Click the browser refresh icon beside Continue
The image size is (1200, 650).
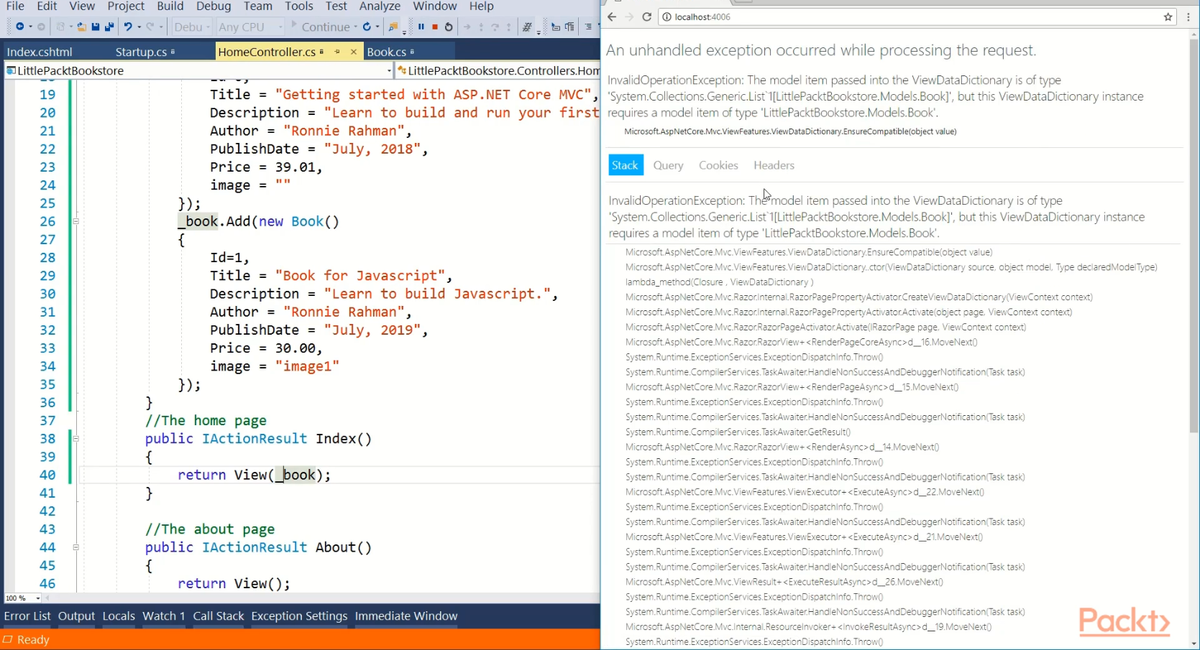coord(366,26)
